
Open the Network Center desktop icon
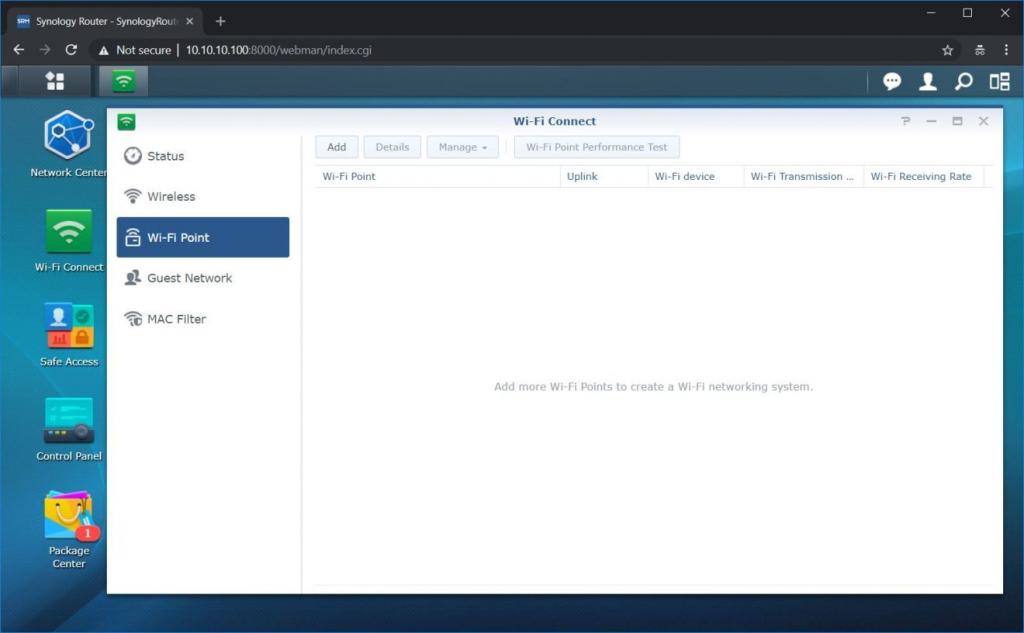[68, 144]
